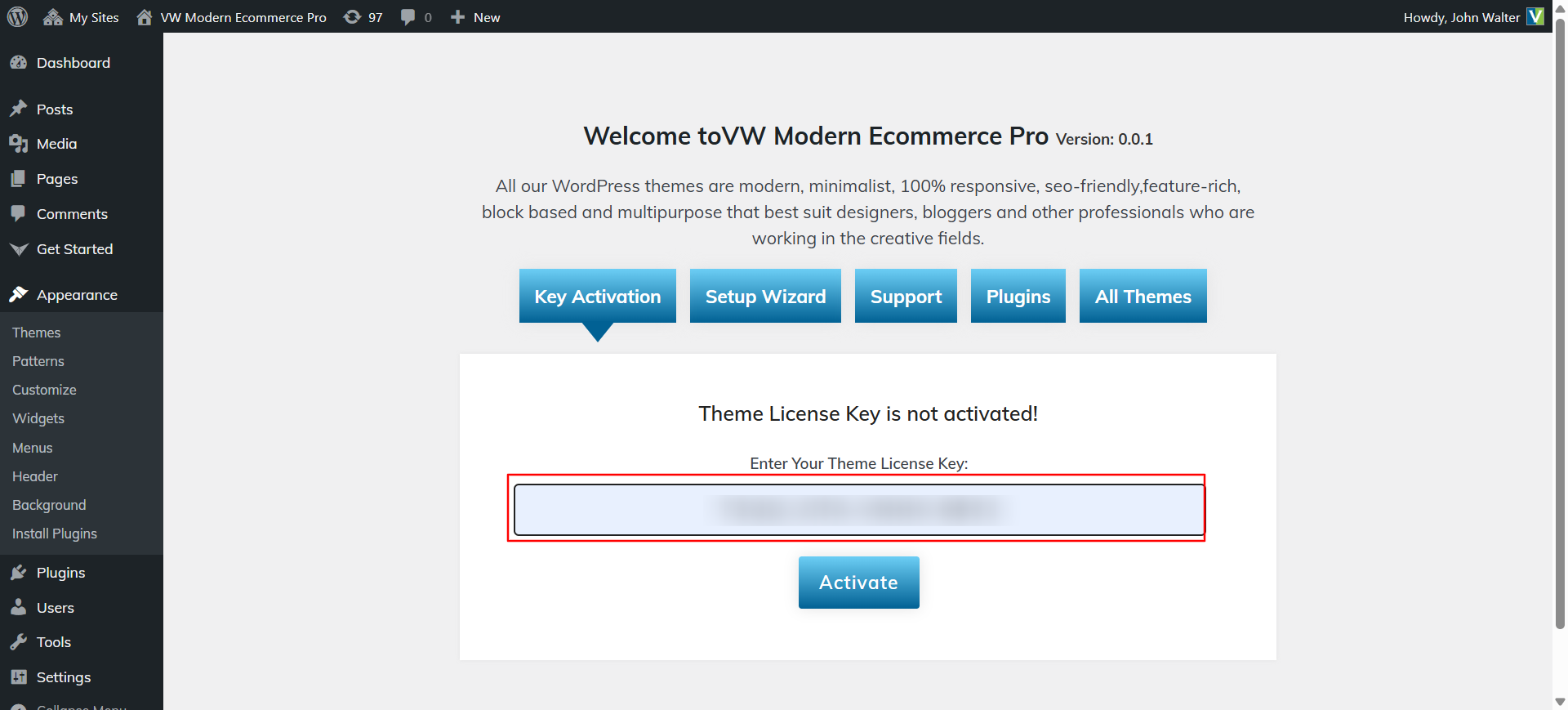Screen dimensions: 1568x710
Task: Click the page scrollbar thumb
Action: click(1560, 324)
